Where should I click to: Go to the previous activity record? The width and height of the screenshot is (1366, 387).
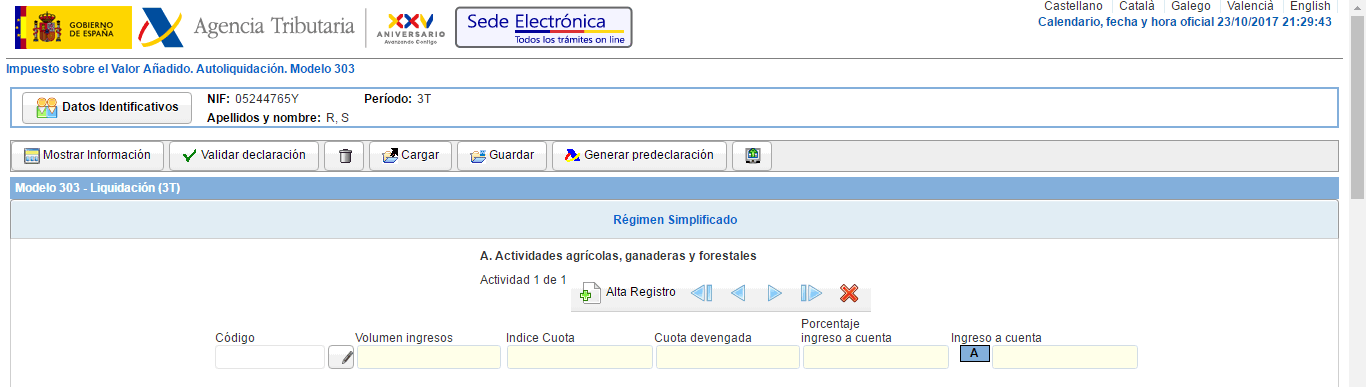click(738, 293)
